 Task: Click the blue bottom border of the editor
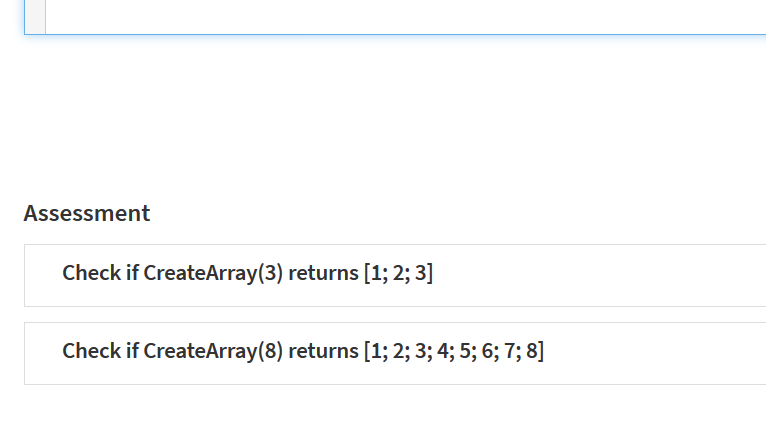coord(400,34)
